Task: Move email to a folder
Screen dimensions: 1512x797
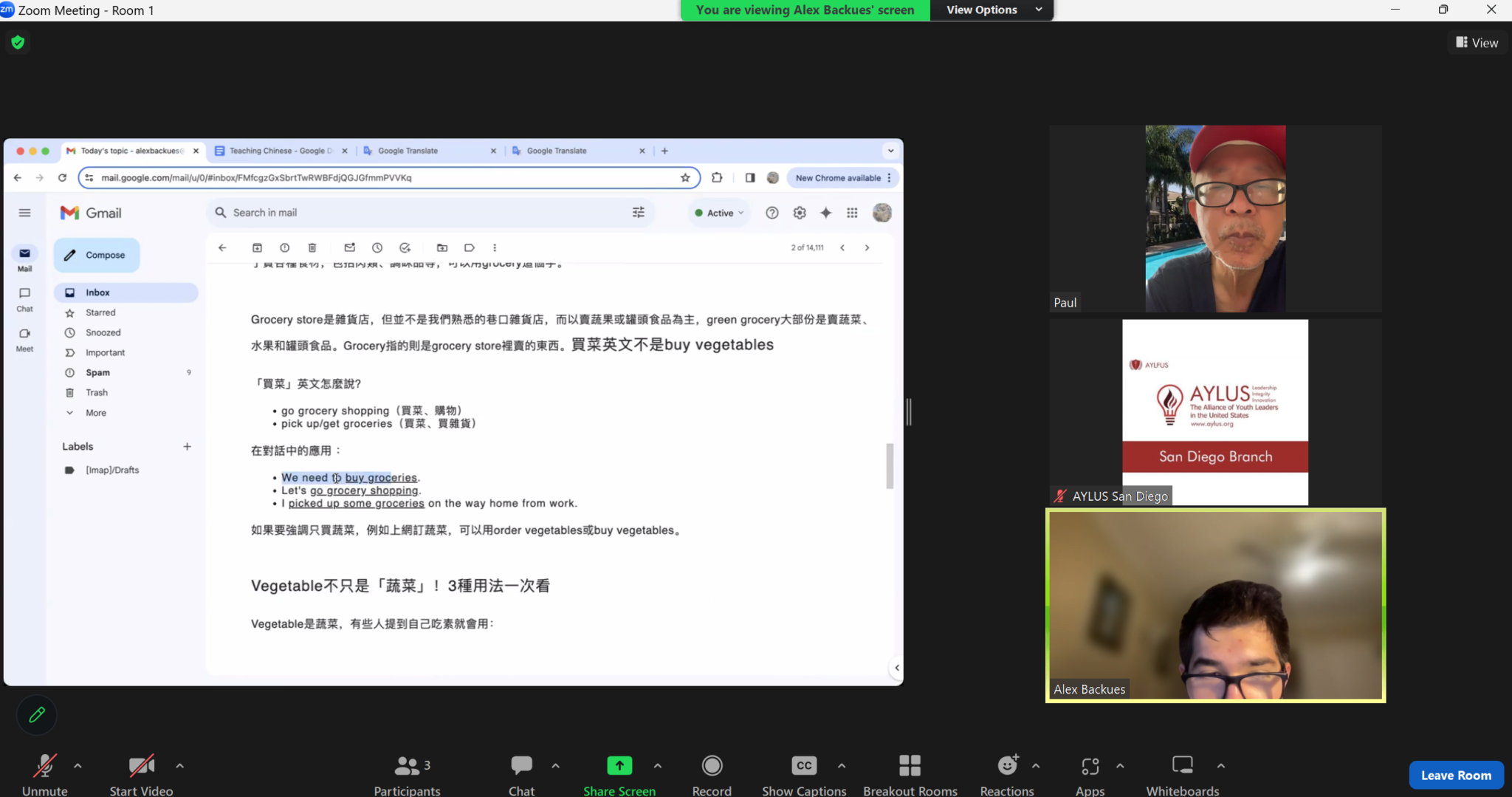Action: coord(442,247)
